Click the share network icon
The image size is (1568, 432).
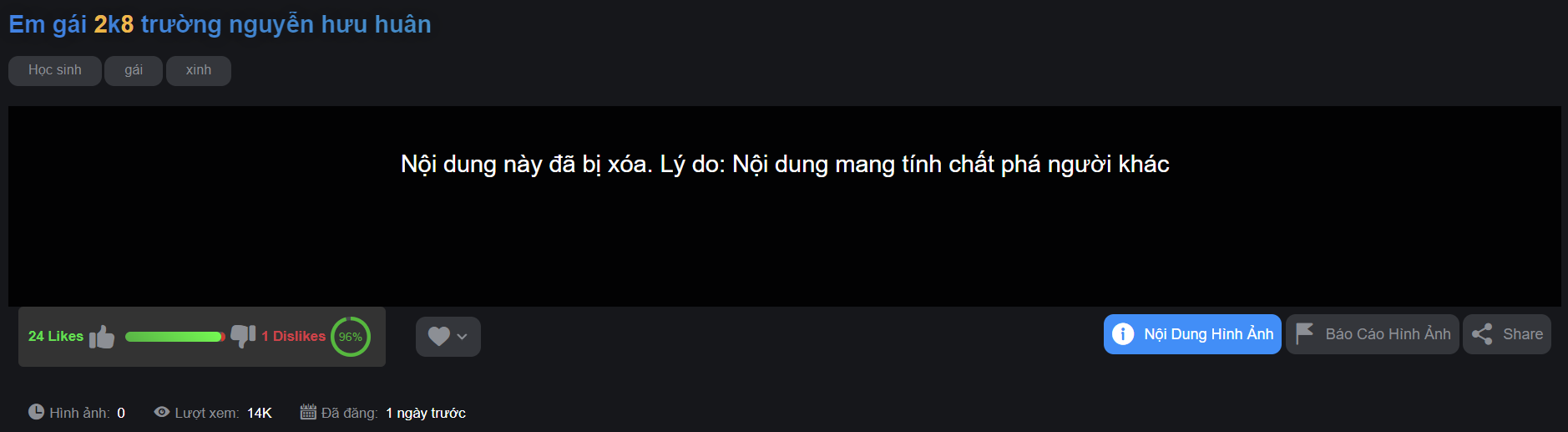click(1482, 334)
